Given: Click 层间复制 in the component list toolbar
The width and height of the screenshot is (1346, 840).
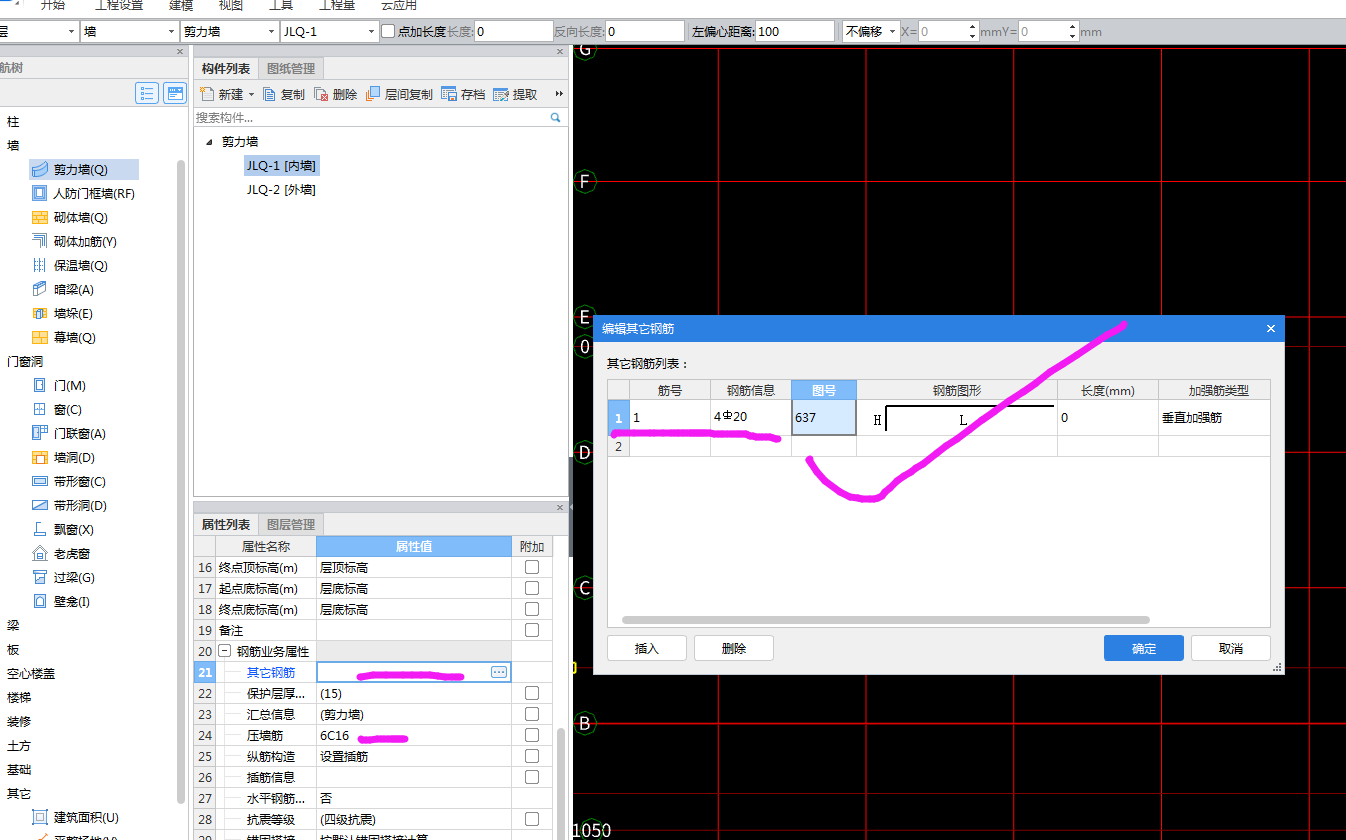Looking at the screenshot, I should tap(399, 94).
